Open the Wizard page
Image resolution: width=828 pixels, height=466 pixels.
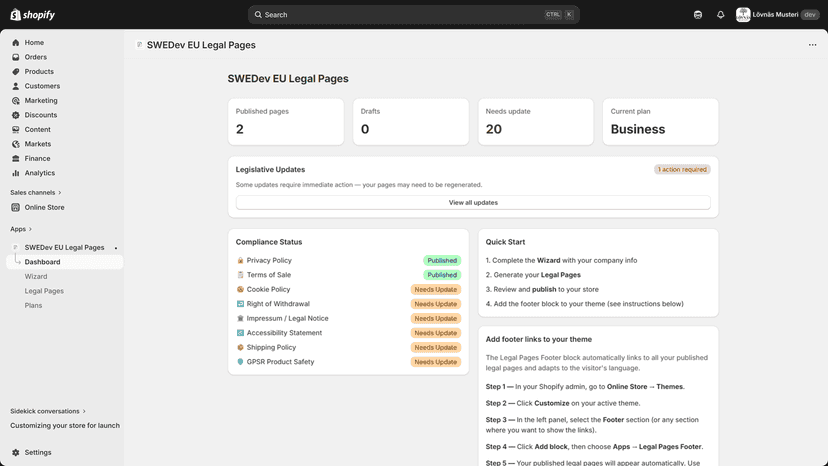click(36, 276)
